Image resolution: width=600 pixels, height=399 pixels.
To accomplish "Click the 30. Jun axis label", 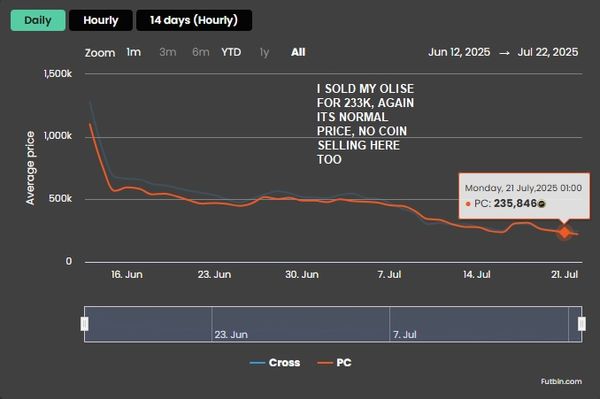I will click(x=302, y=275).
